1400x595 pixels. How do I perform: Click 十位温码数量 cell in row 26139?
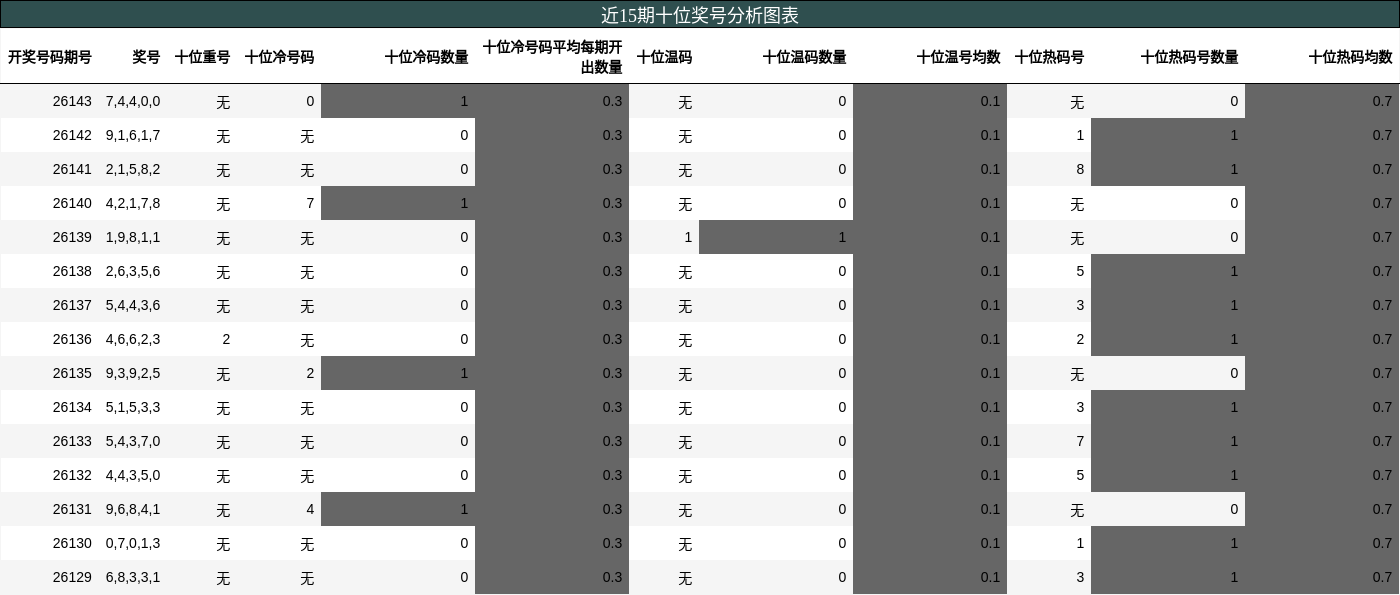776,237
